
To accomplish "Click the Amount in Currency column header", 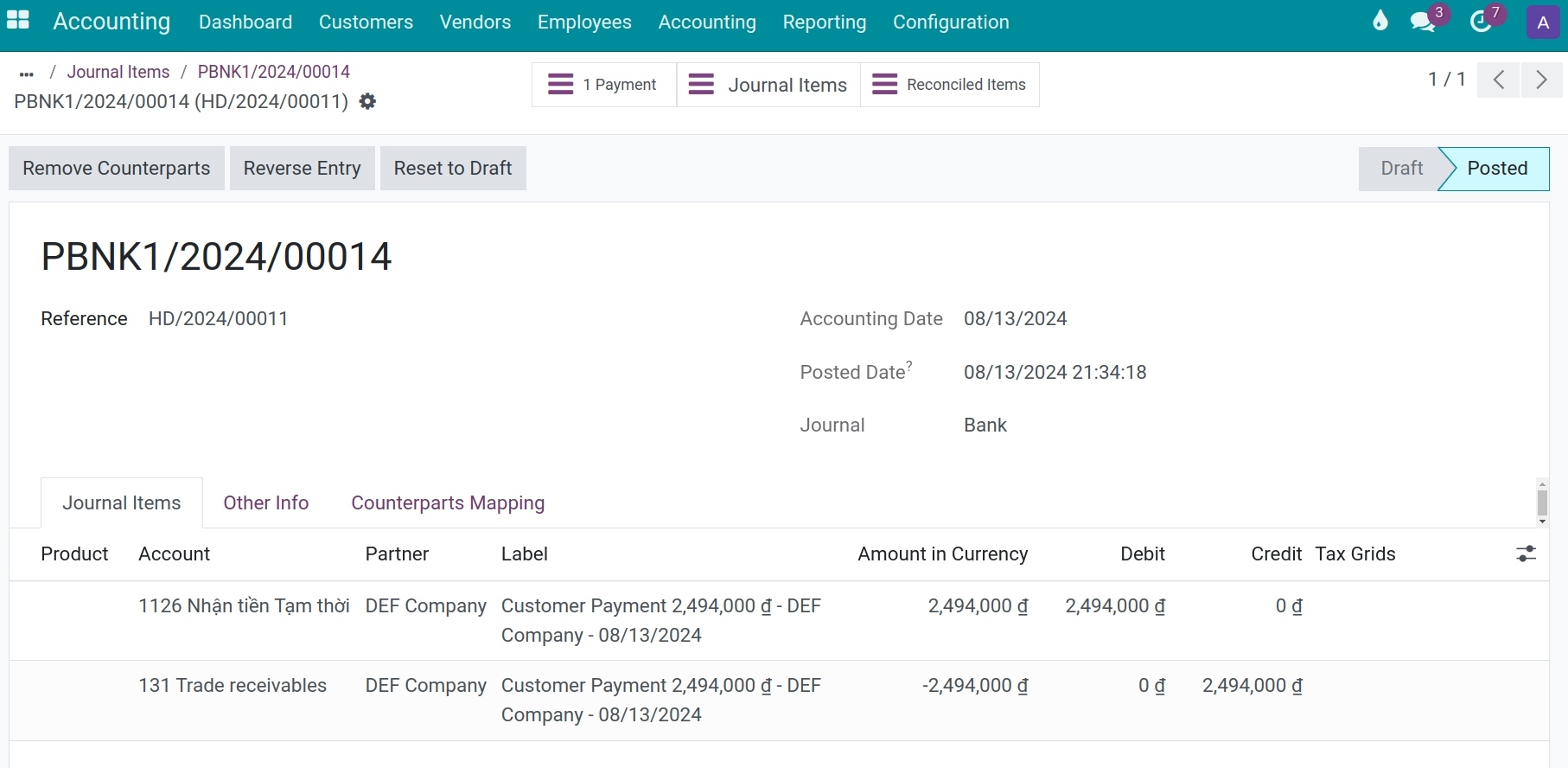I will (943, 554).
